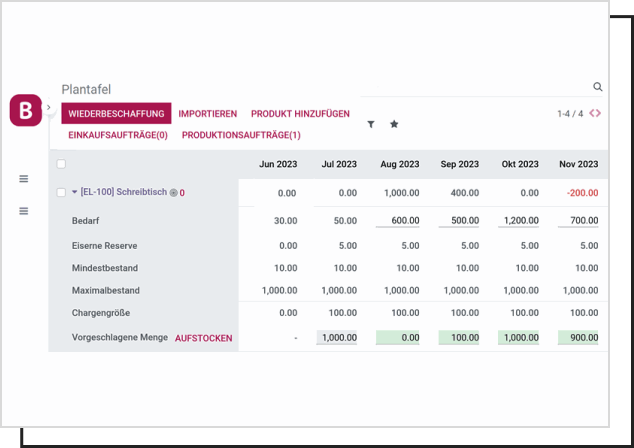
Task: Click the forecast icon beside Schreibtisch
Action: [x=173, y=193]
